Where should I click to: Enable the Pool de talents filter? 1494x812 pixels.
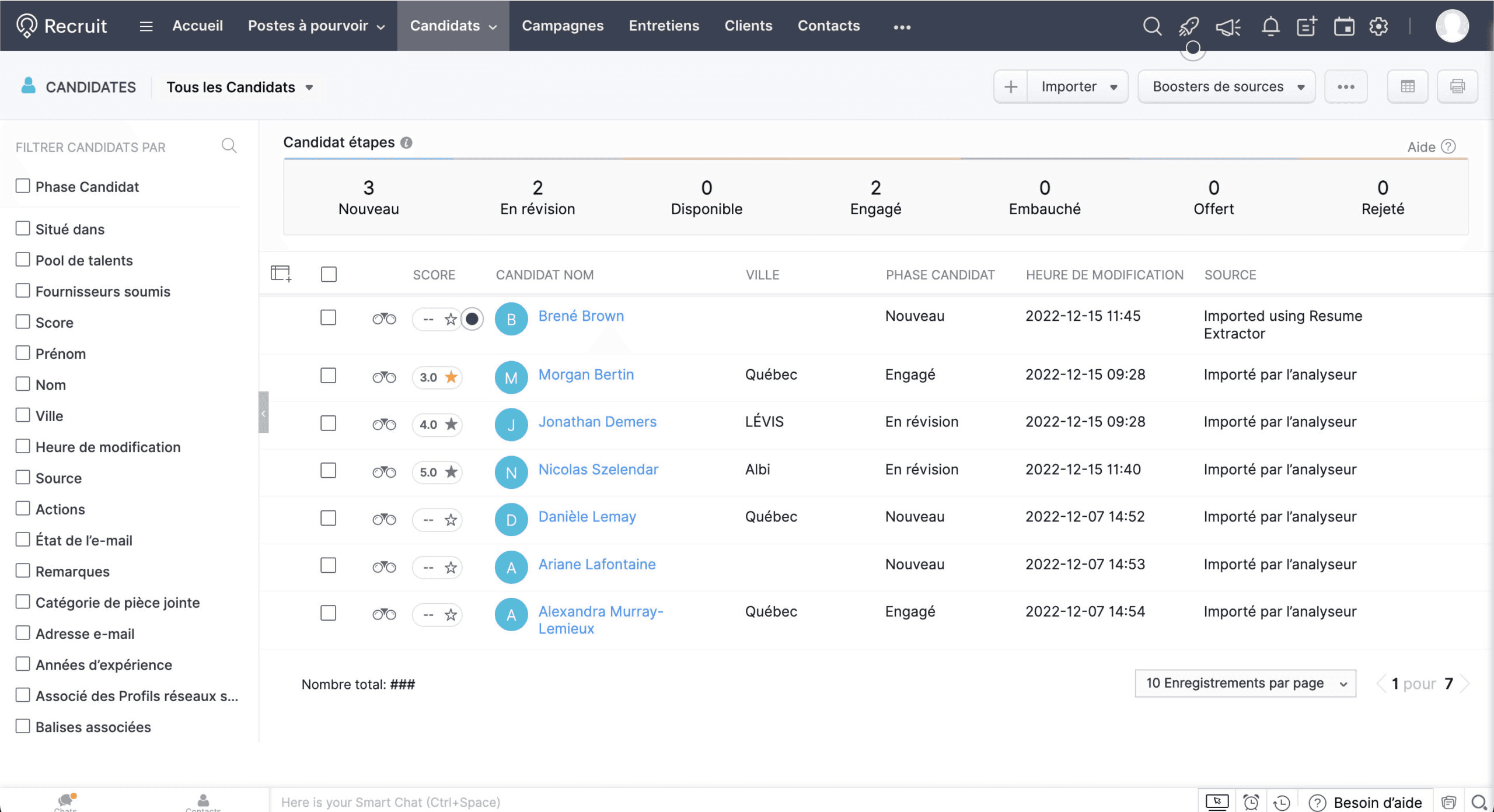(23, 260)
